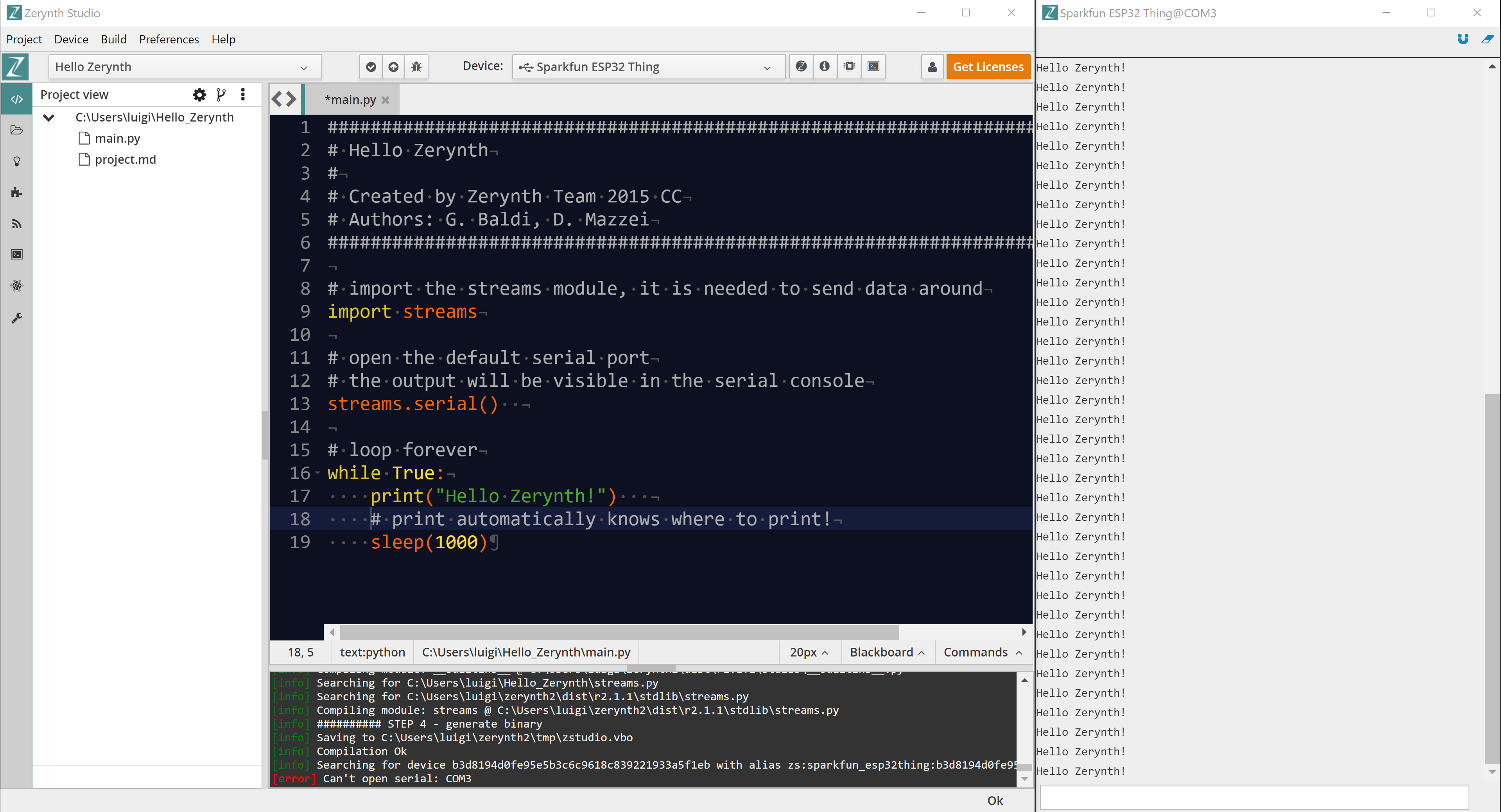Open the Preferences menu

click(169, 39)
